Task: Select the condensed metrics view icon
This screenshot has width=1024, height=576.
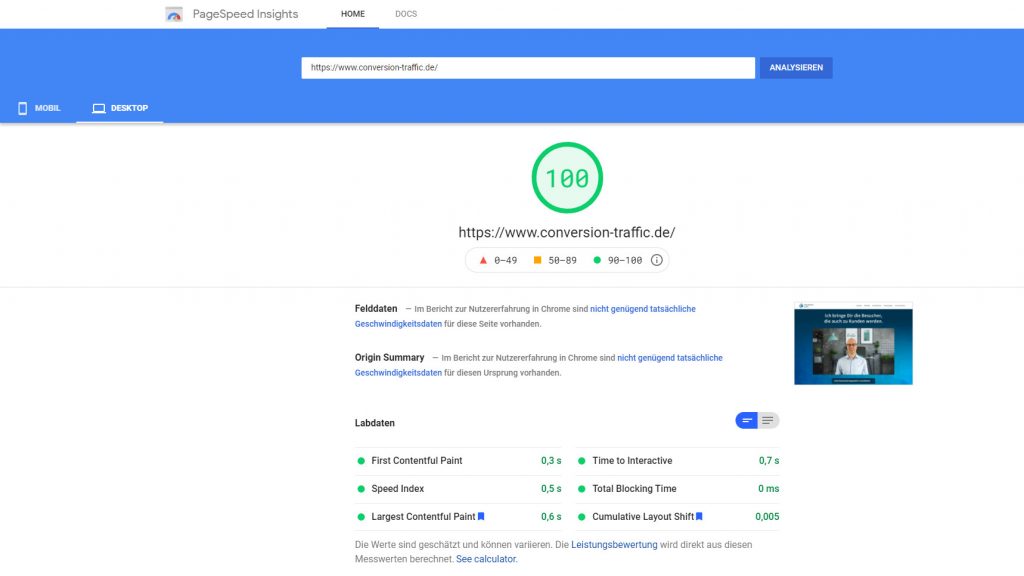Action: pos(747,420)
